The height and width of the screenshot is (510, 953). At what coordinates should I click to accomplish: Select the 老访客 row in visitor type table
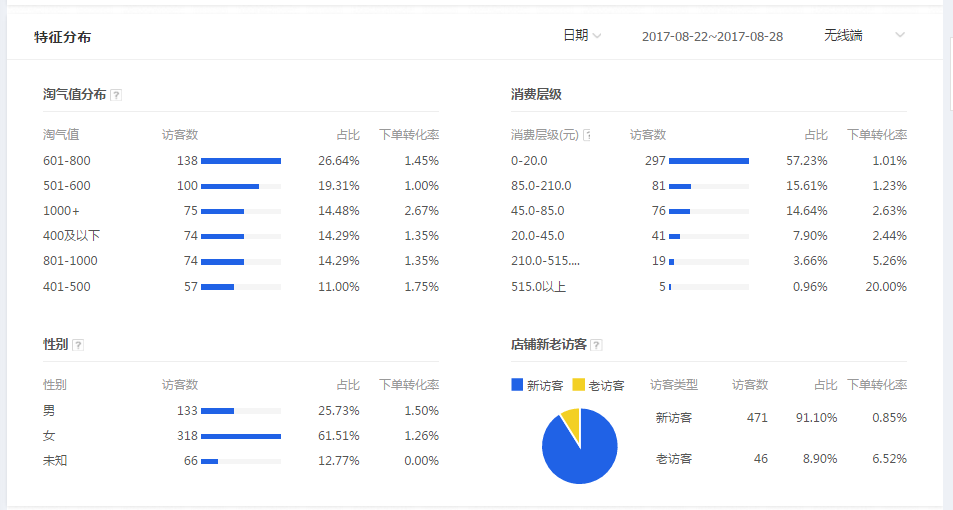point(673,459)
